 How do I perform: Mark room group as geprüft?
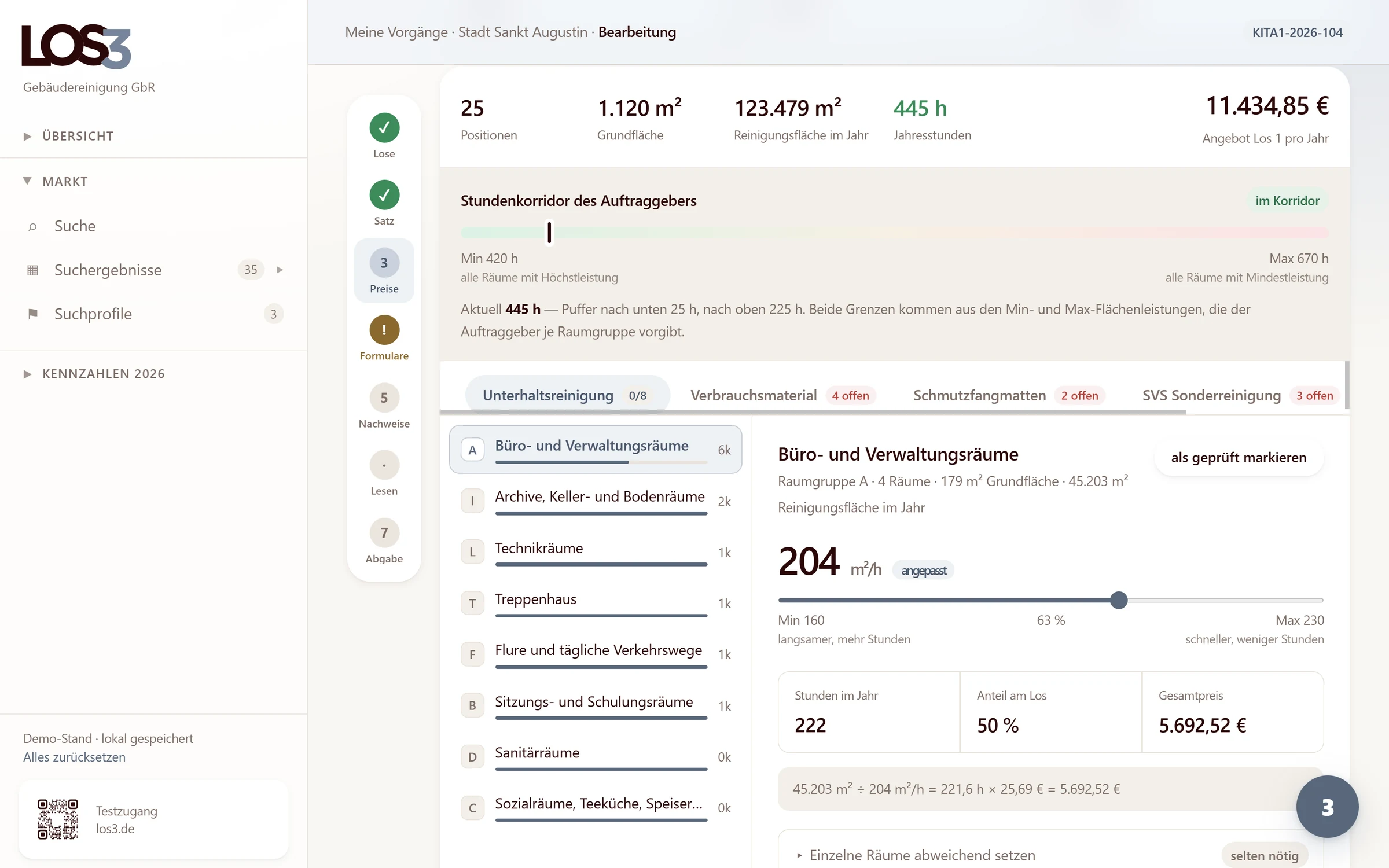1239,457
